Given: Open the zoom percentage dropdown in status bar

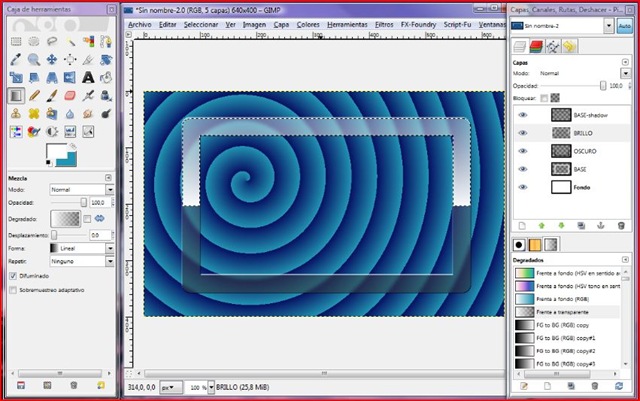Looking at the screenshot, I should click(x=211, y=387).
